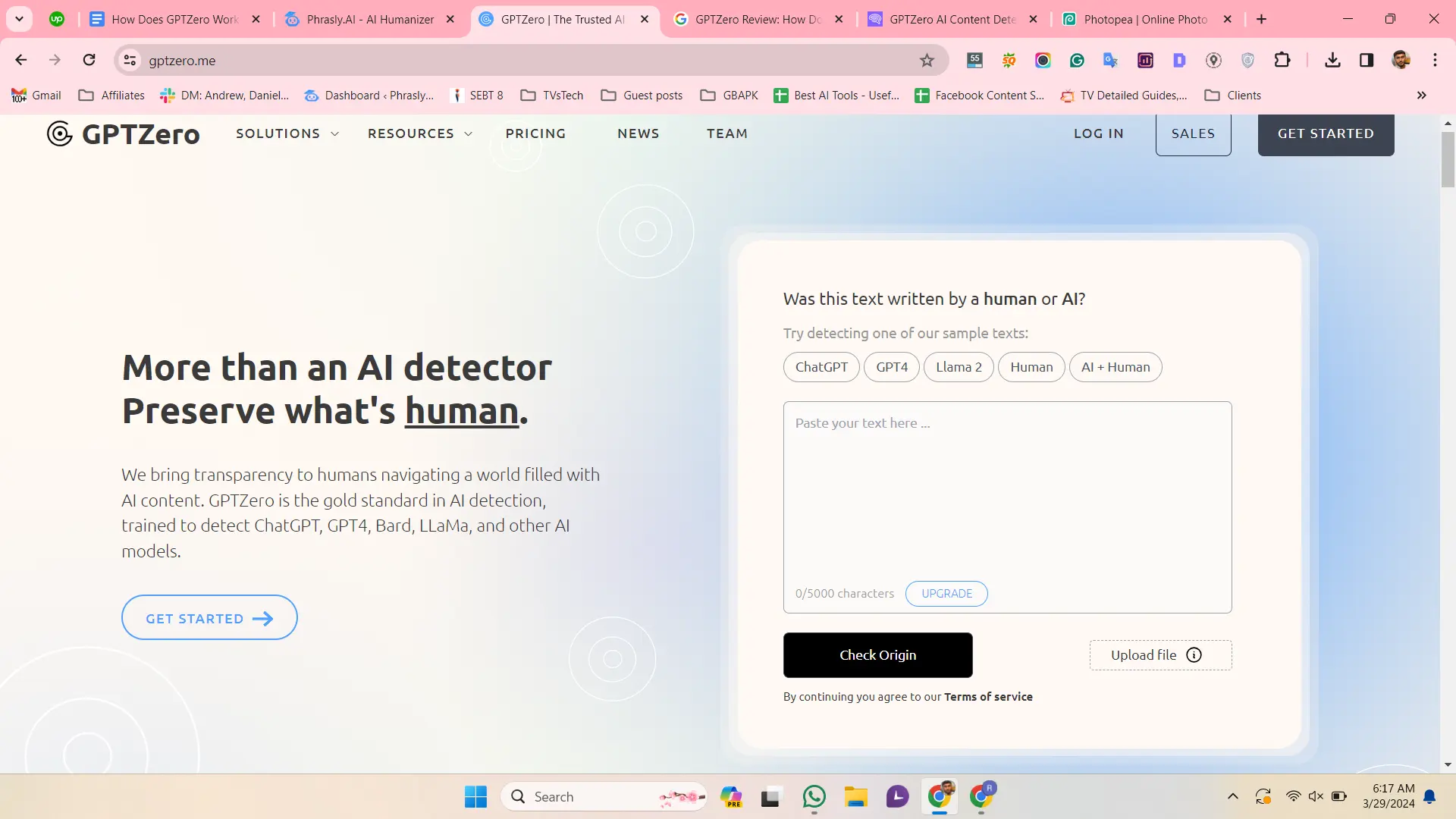Click the SALES button
Image resolution: width=1456 pixels, height=819 pixels.
coord(1194,134)
